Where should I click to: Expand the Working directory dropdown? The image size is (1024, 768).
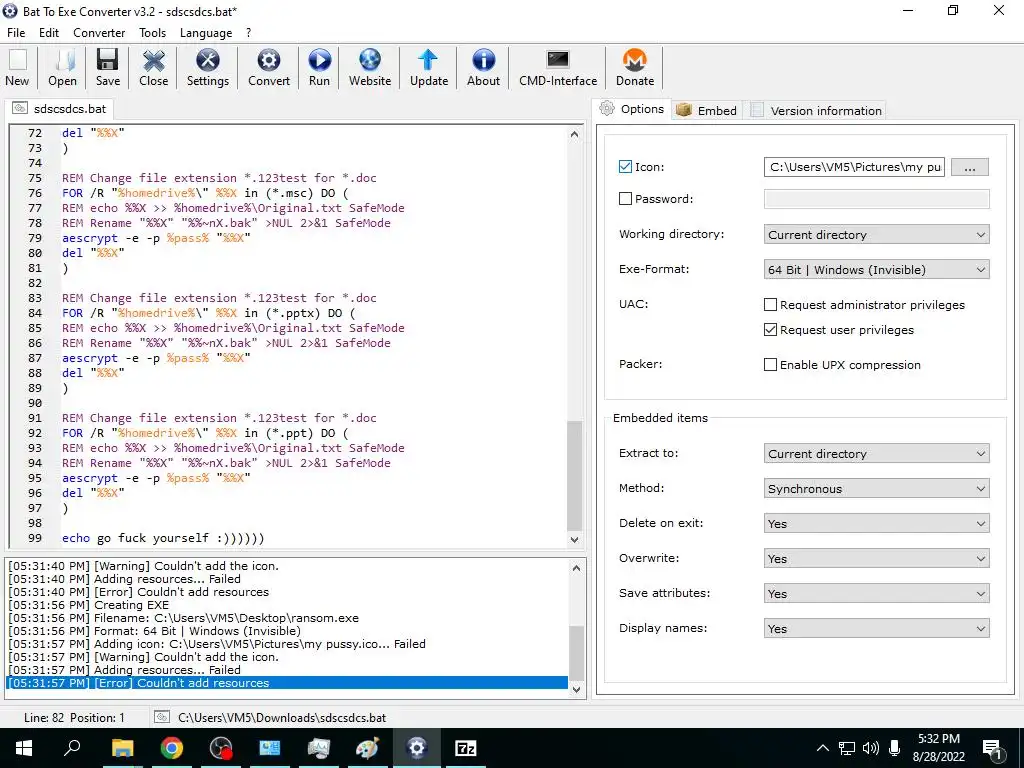point(876,234)
